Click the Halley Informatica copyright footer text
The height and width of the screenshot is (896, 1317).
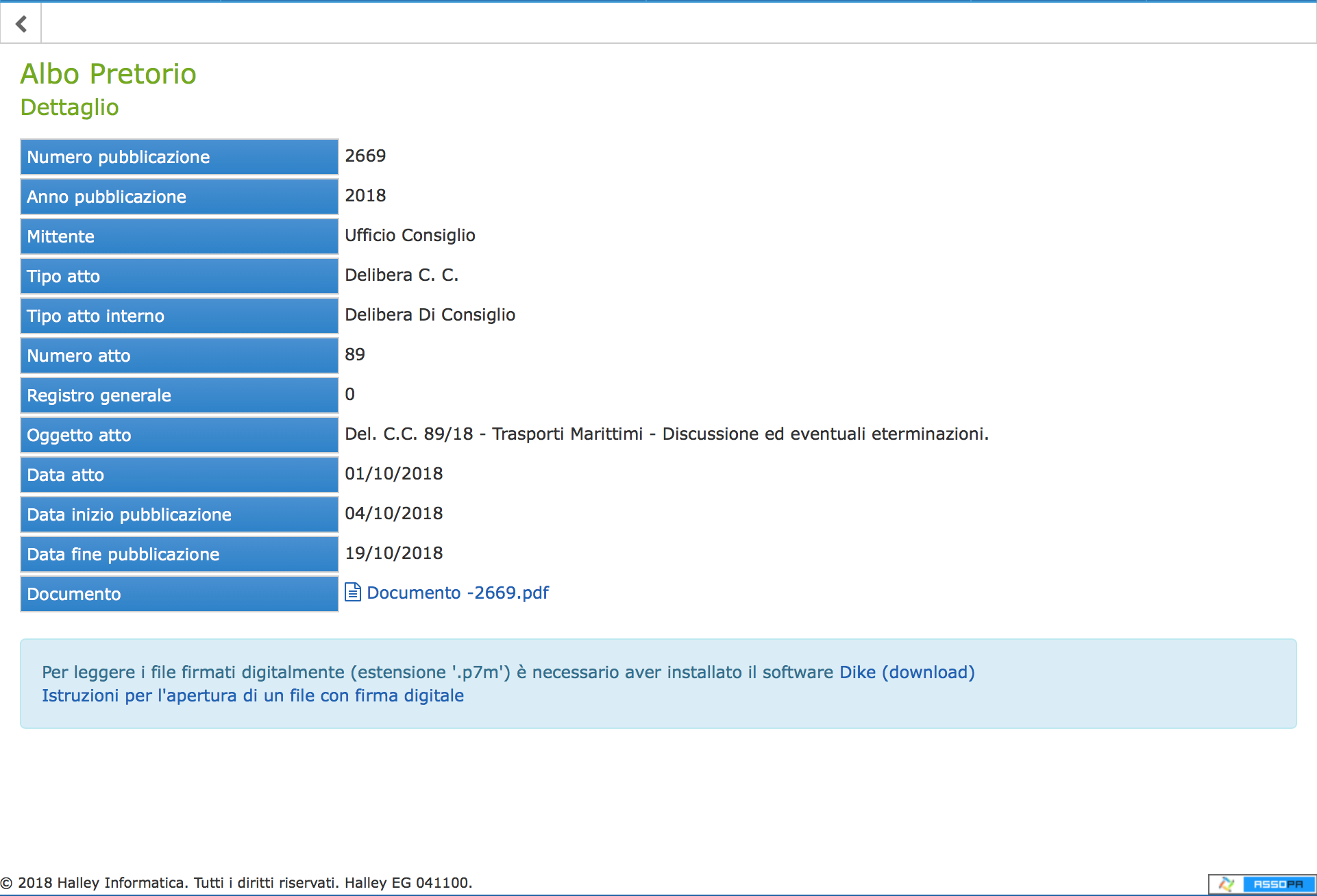[x=236, y=882]
